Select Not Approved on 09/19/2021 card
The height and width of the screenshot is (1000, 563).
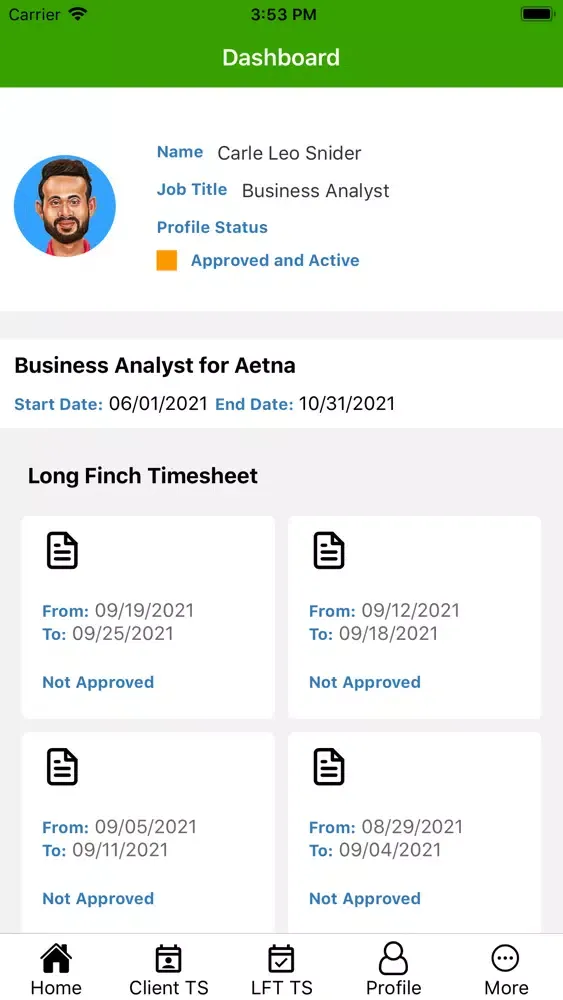pyautogui.click(x=98, y=682)
